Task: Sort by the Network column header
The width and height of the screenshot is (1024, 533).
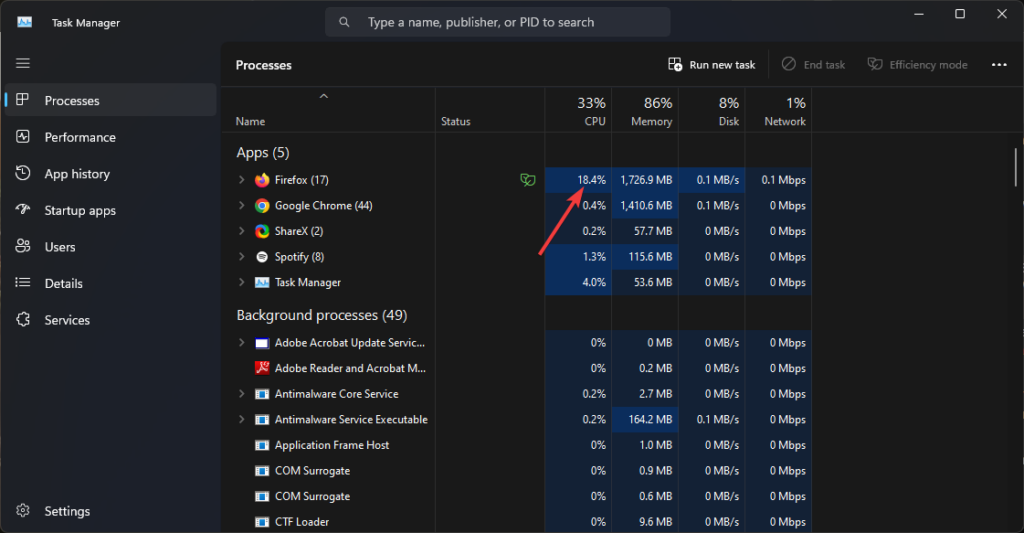Action: [x=778, y=110]
